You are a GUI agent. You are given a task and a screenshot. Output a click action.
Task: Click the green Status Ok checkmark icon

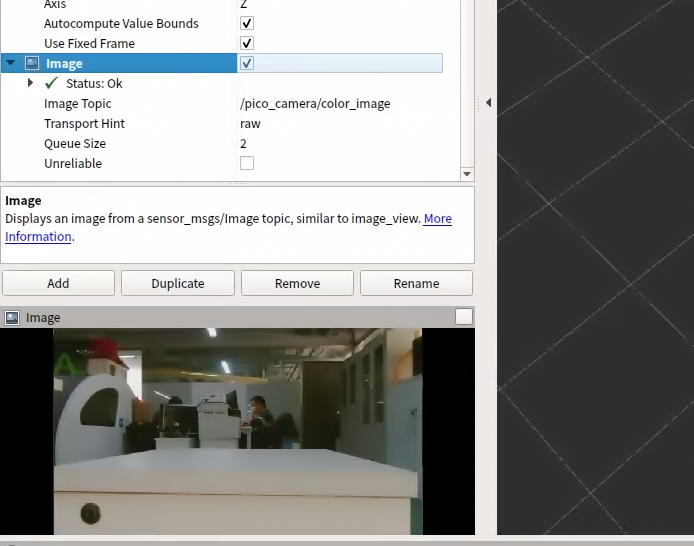[52, 83]
